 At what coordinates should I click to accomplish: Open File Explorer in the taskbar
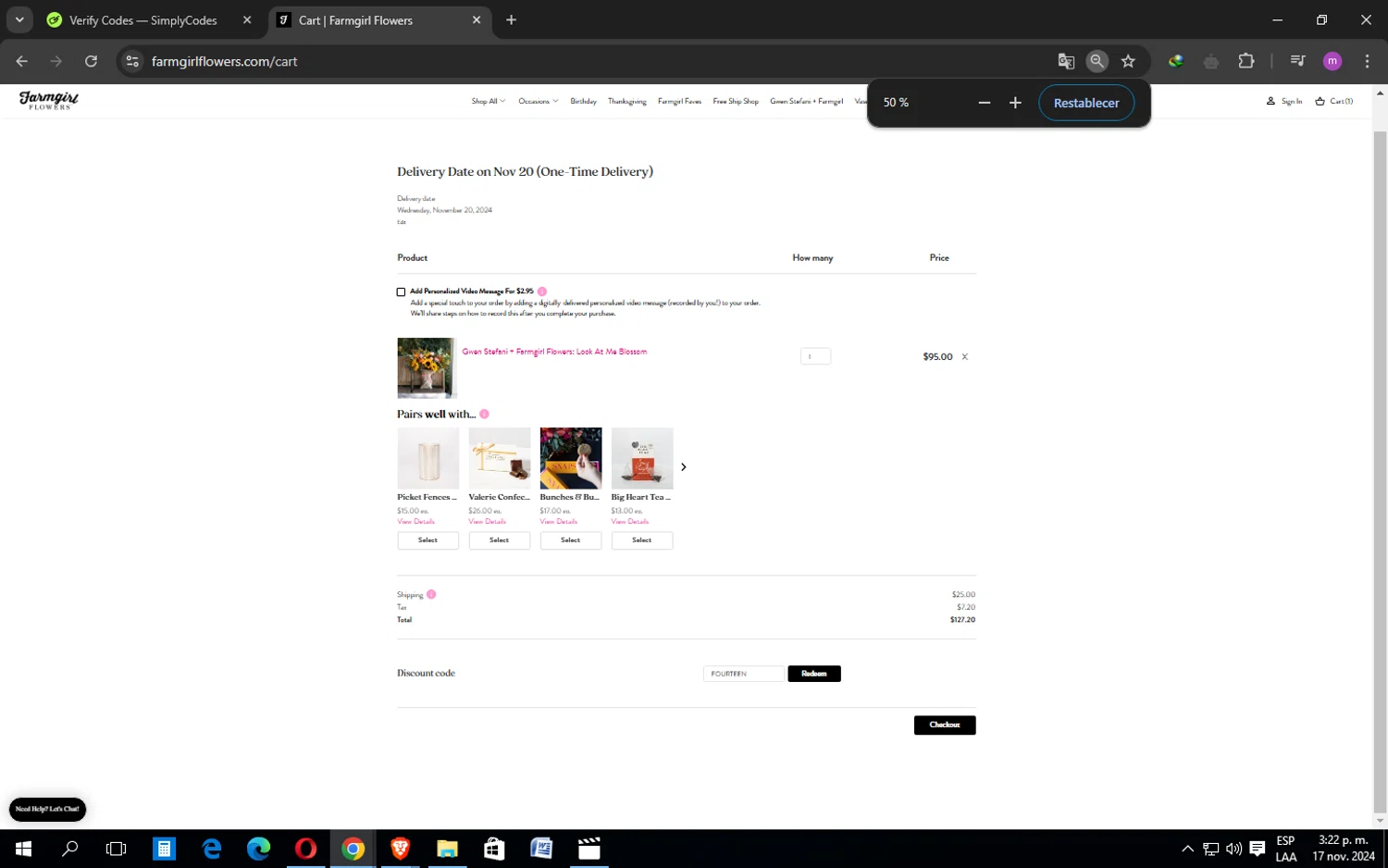(447, 849)
